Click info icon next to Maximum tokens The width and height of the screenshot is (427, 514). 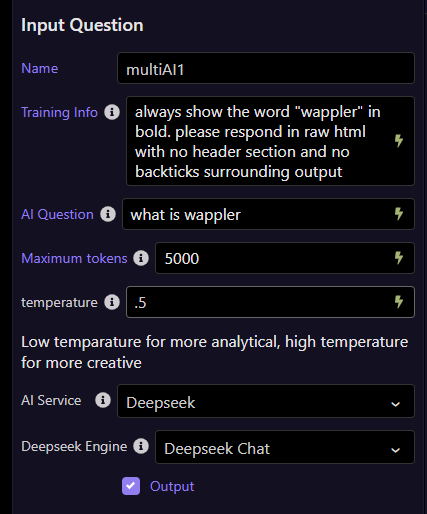point(141,258)
